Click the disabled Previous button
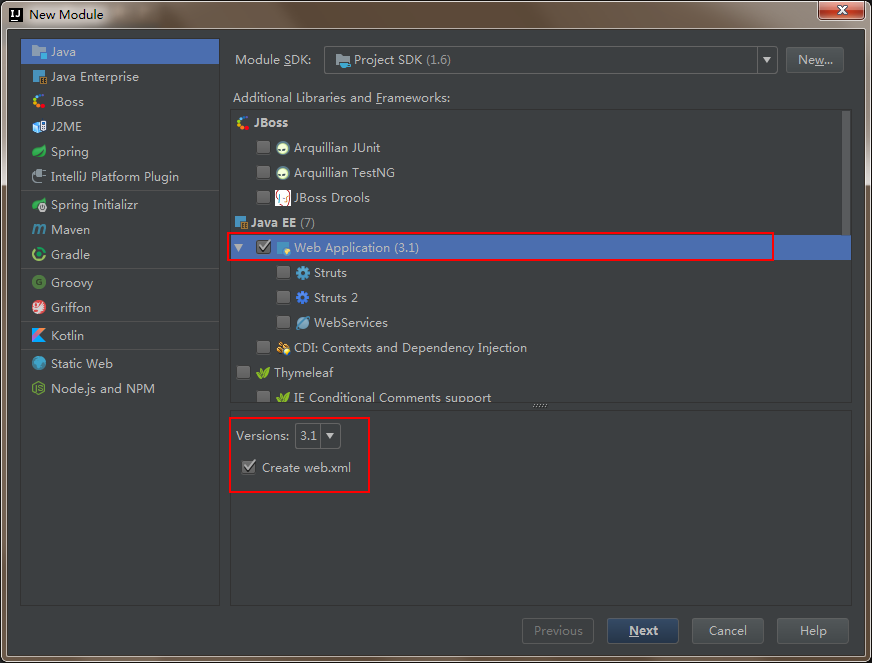Image resolution: width=872 pixels, height=663 pixels. (x=558, y=631)
